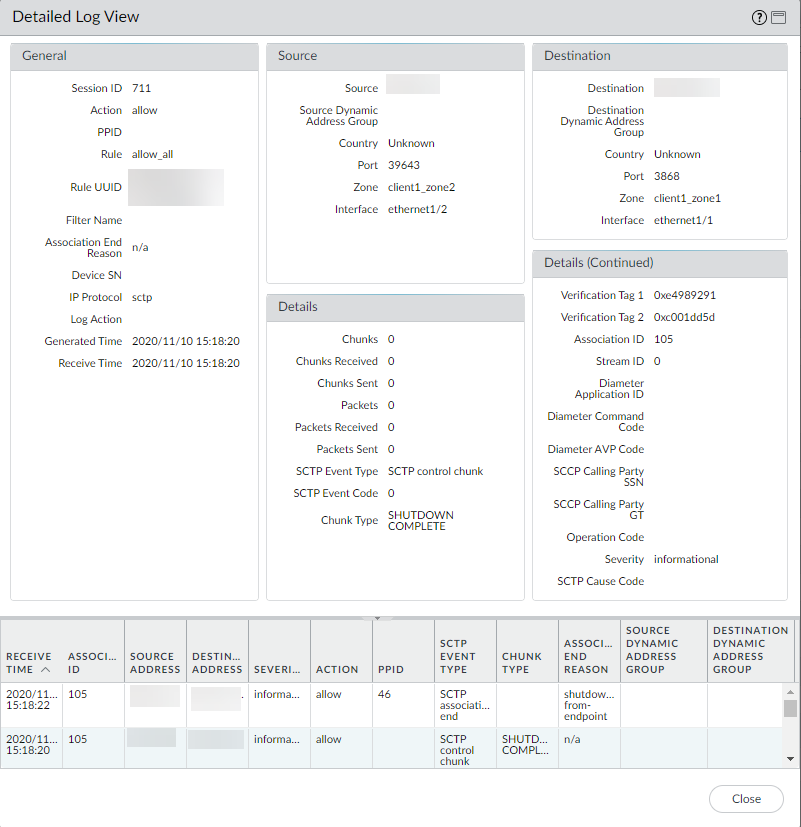Click the PPID column header

point(390,669)
